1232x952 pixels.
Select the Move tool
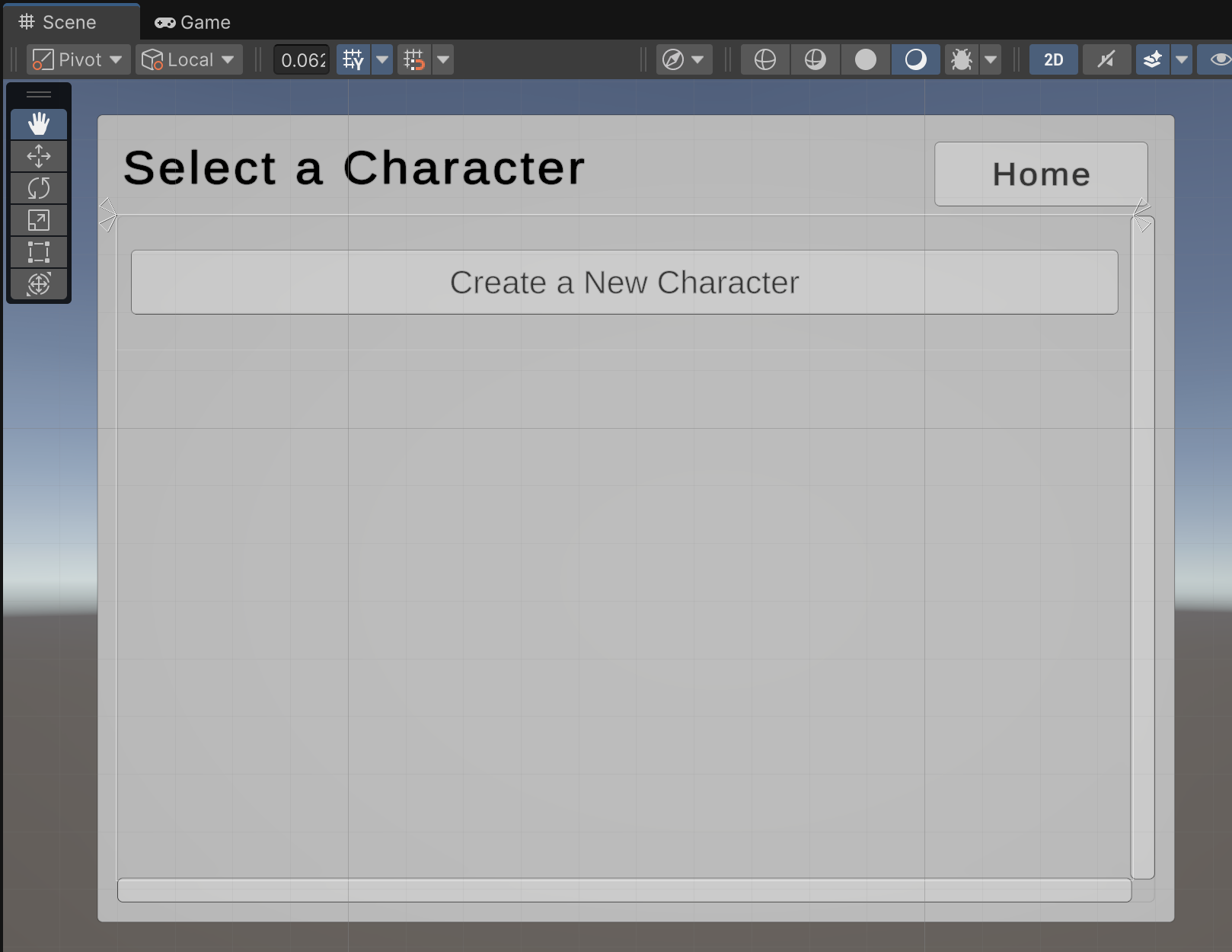(x=39, y=157)
